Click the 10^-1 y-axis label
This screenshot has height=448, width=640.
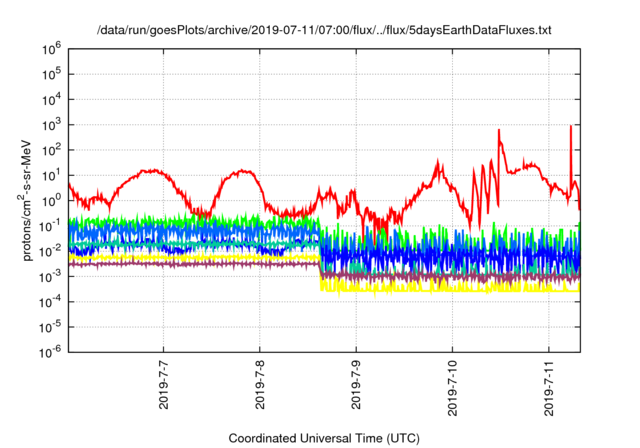pyautogui.click(x=50, y=226)
